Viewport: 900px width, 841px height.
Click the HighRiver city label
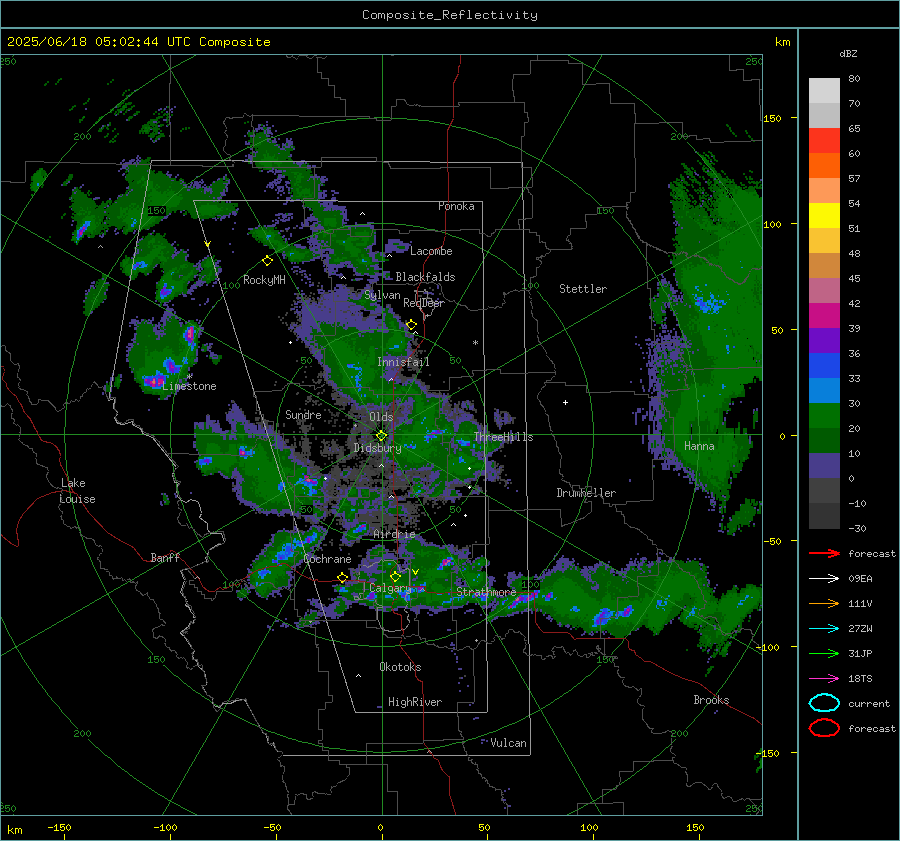coord(415,702)
